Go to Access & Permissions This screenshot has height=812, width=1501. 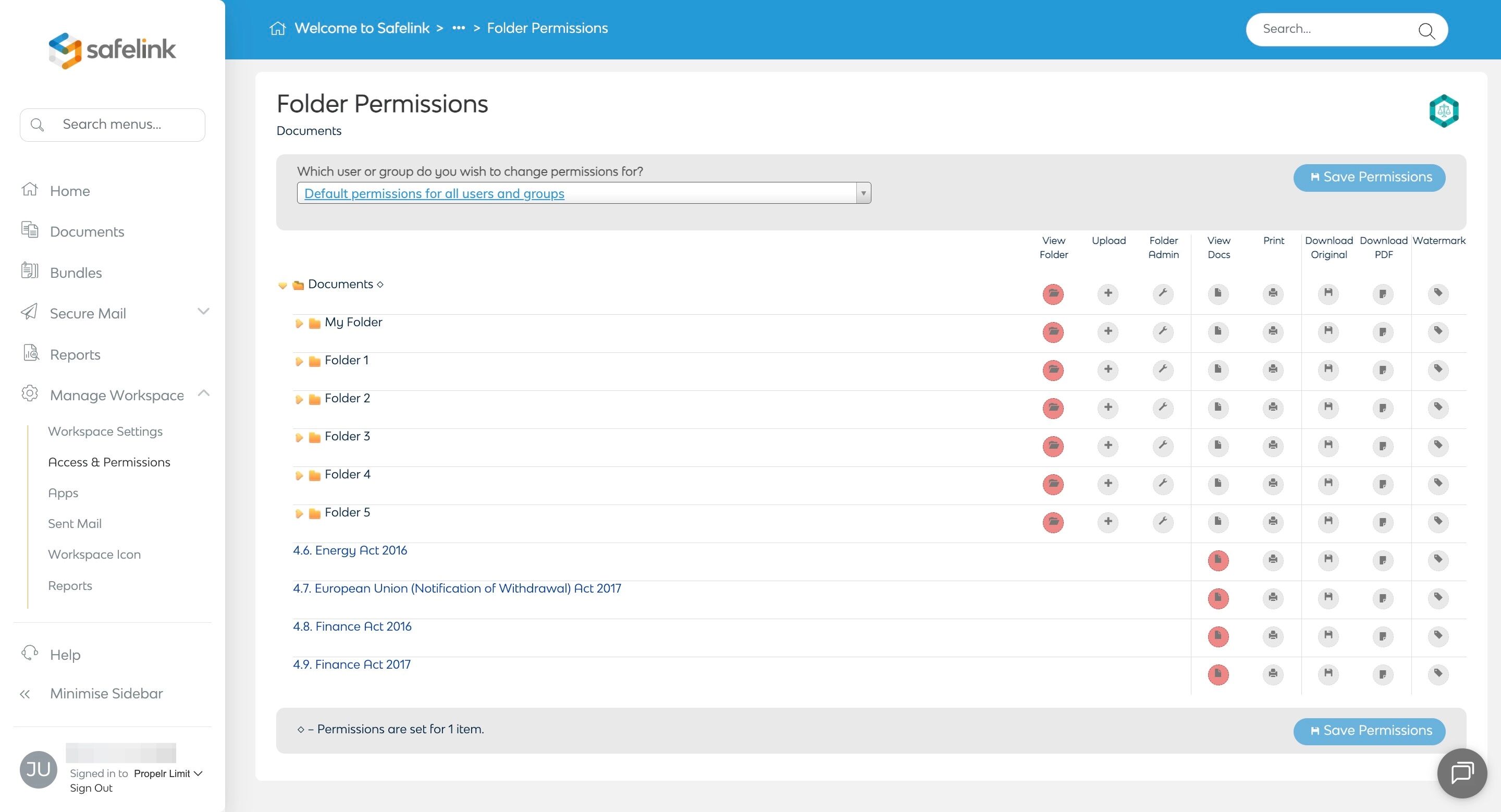pos(109,462)
